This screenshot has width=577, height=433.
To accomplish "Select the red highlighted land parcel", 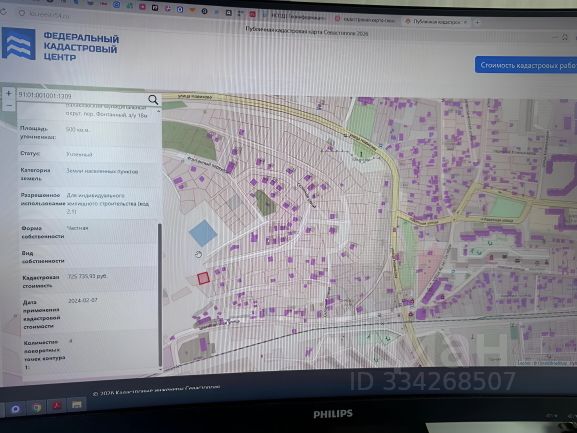I will tap(203, 278).
